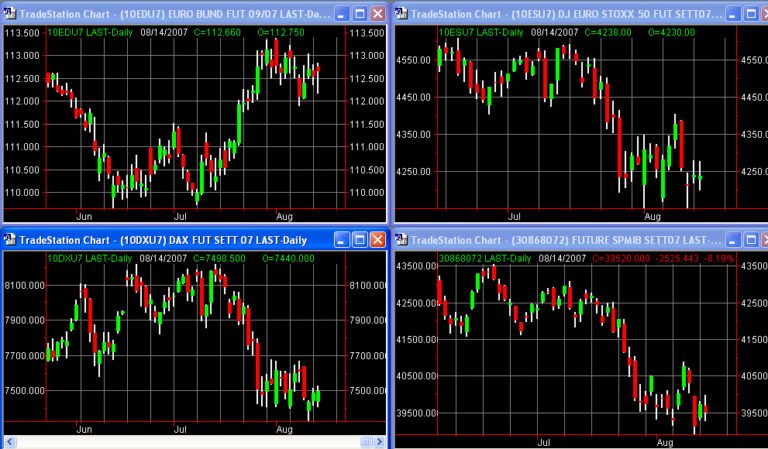Click the chart icon in the Euro Bund title bar

tap(10, 15)
